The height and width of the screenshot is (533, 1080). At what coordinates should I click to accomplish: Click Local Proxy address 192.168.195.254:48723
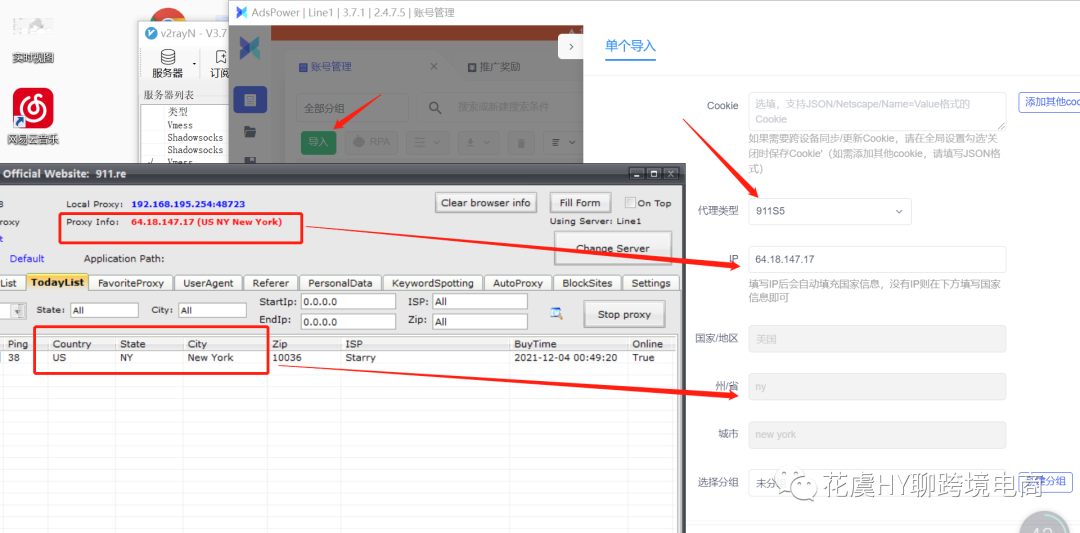[188, 205]
